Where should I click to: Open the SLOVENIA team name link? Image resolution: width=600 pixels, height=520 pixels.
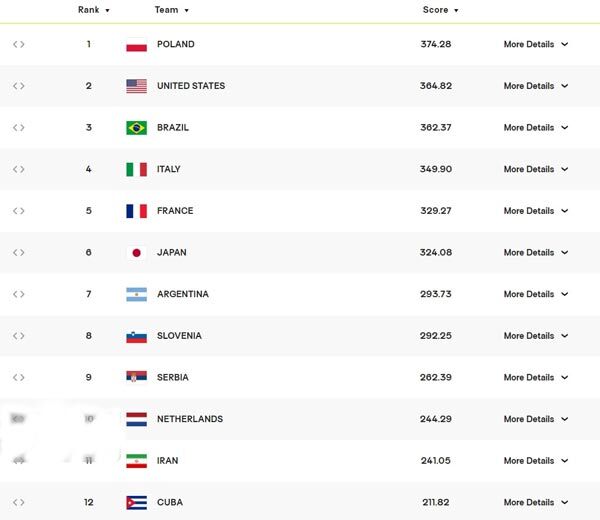[x=179, y=336]
